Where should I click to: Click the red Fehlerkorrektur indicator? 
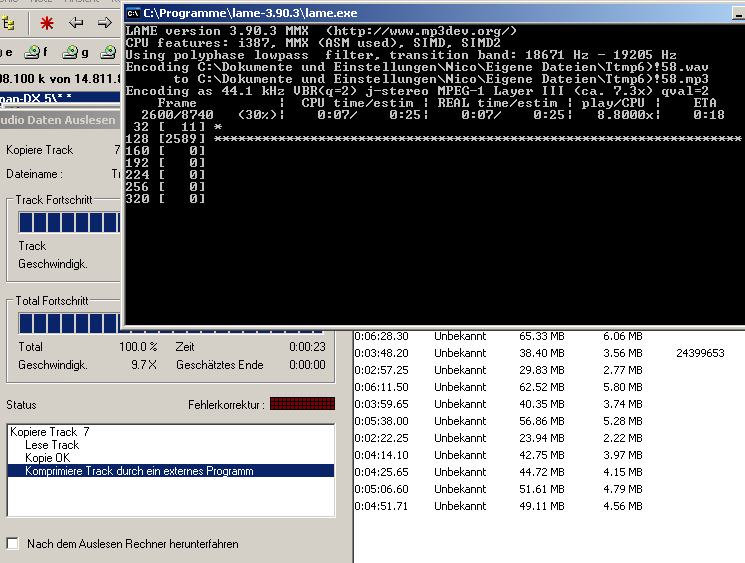click(x=302, y=404)
